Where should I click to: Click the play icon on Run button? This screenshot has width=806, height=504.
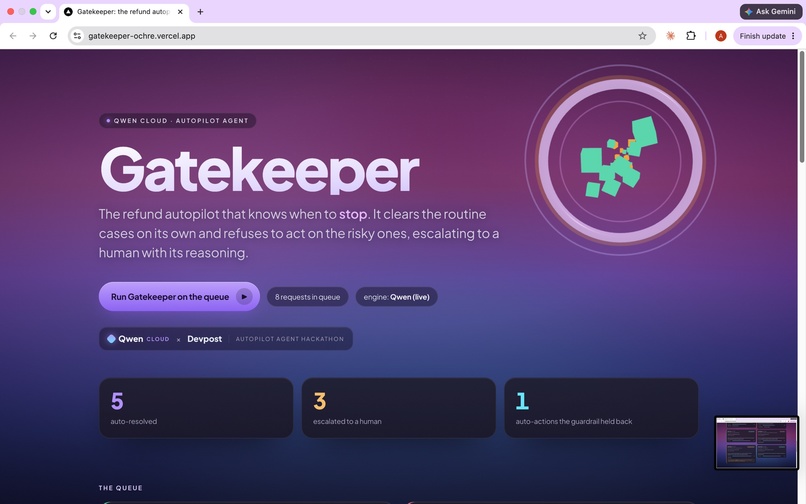pos(244,297)
